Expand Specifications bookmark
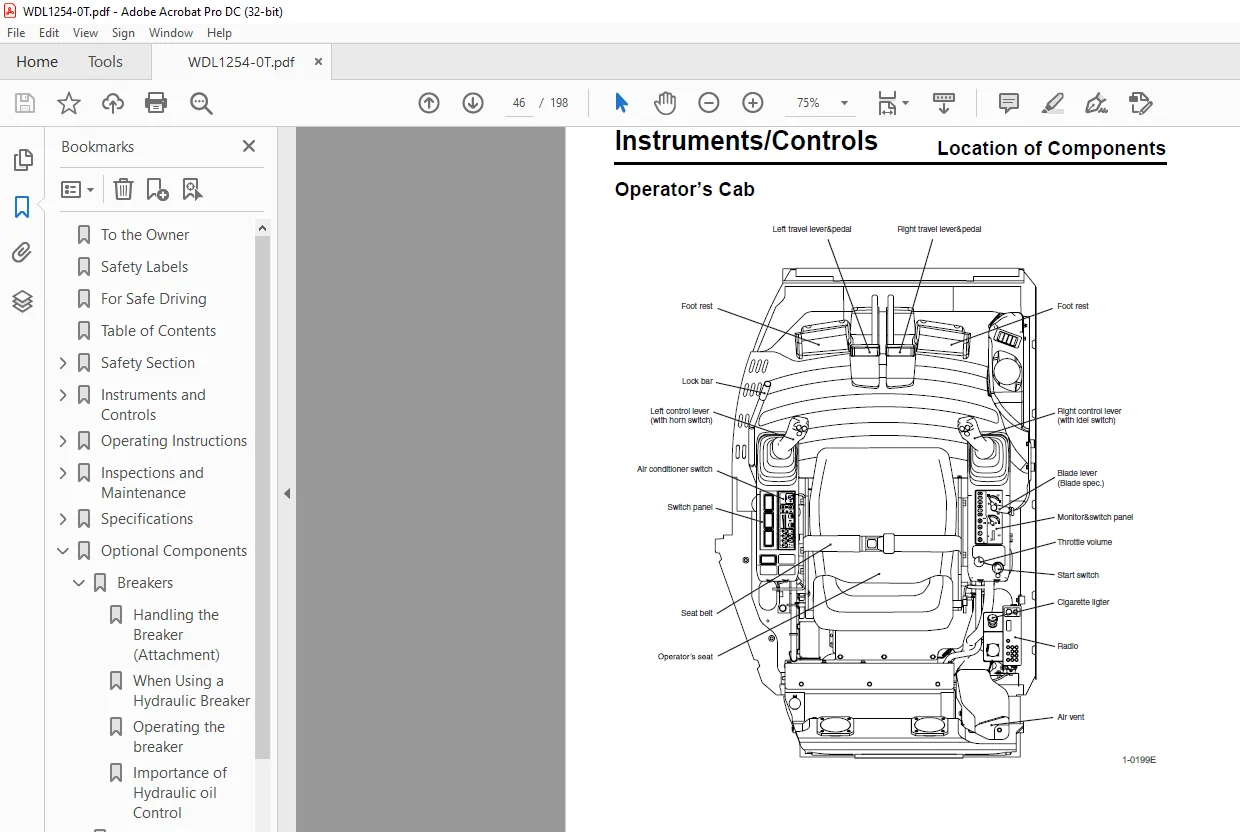1240x832 pixels. pos(63,519)
